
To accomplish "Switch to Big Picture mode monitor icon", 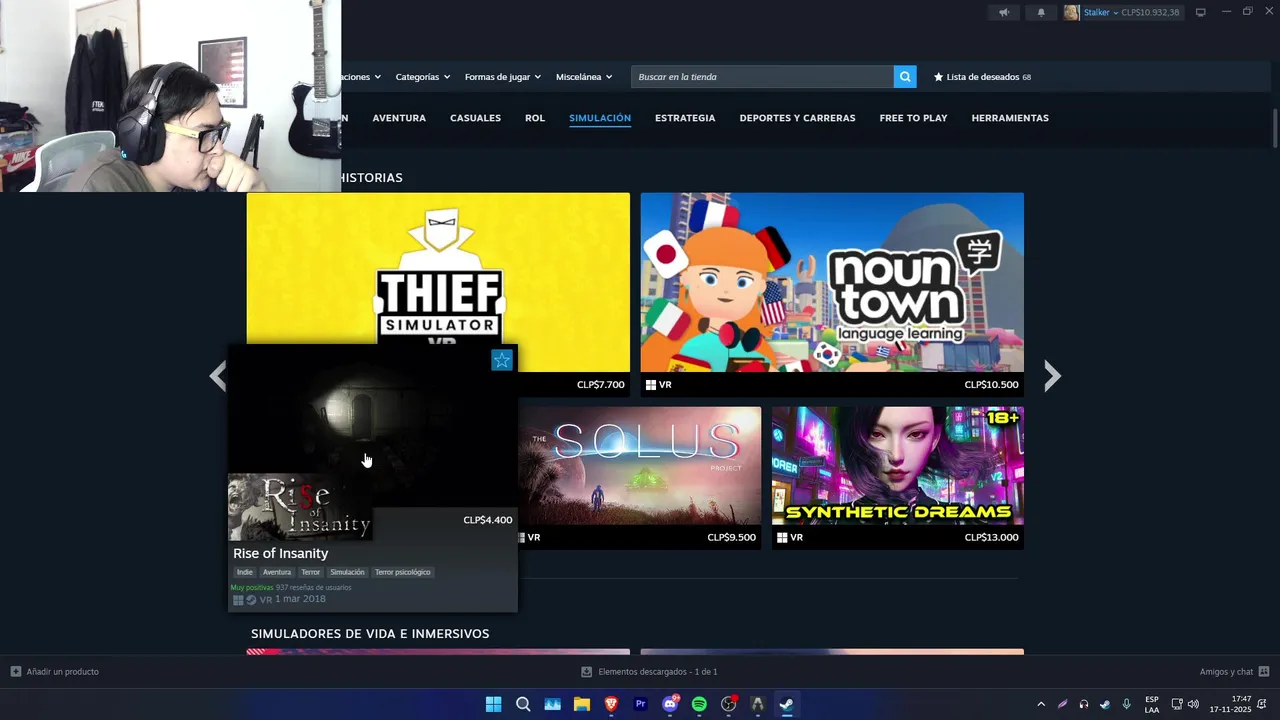I will [x=1201, y=13].
